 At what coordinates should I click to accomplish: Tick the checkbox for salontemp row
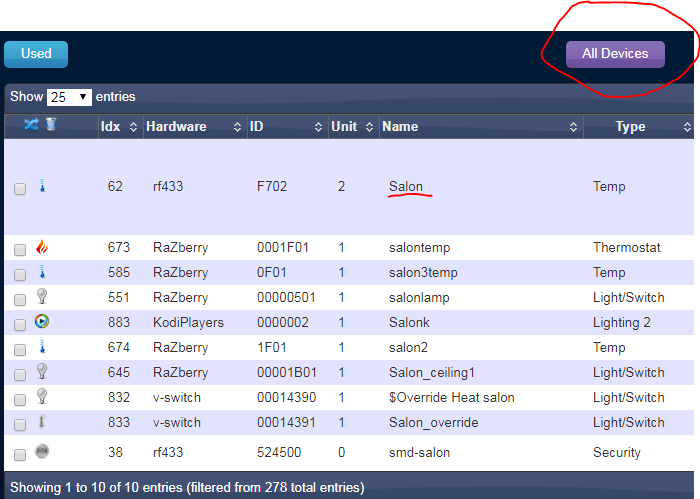(x=20, y=249)
